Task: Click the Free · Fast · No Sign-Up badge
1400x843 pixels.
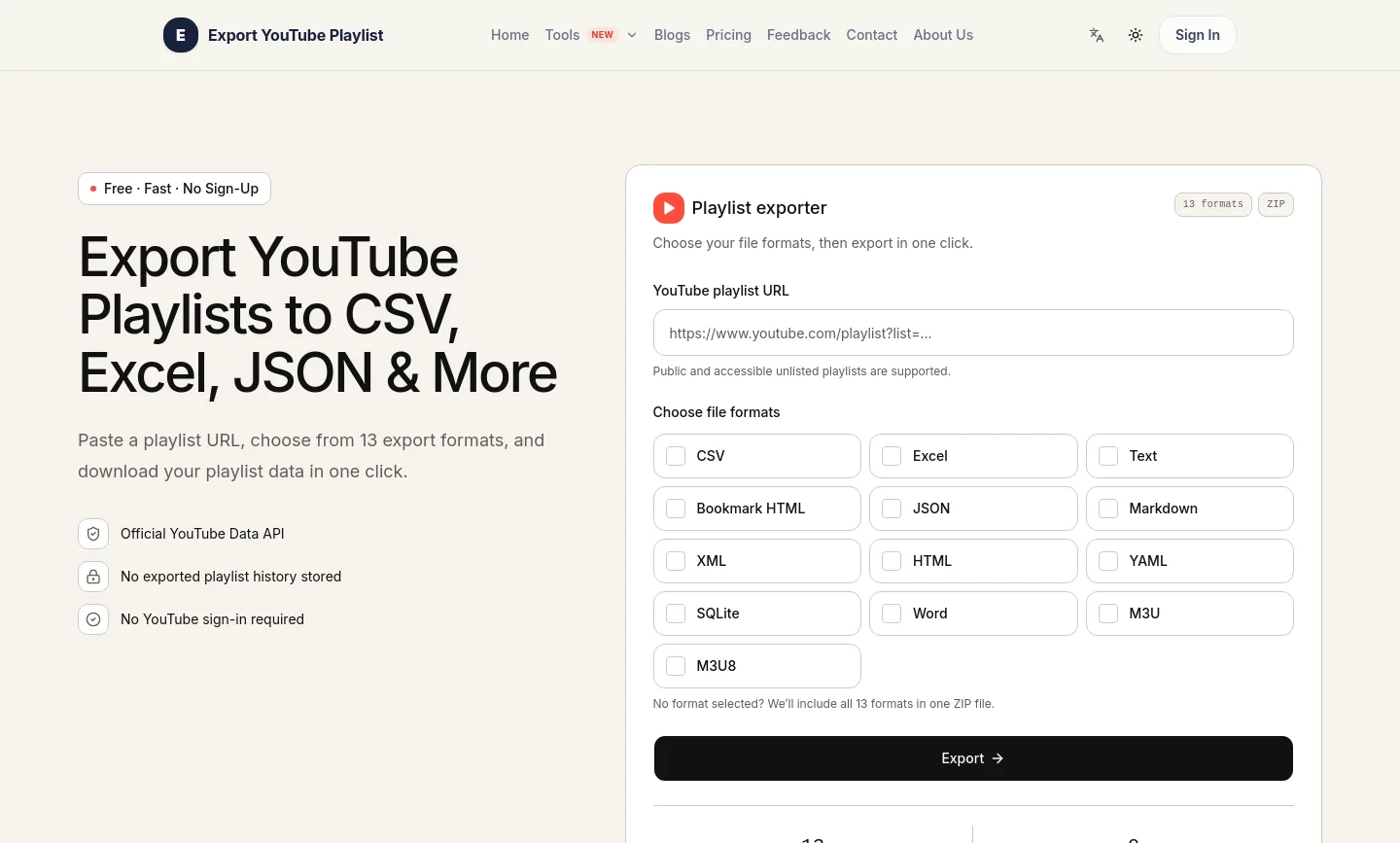Action: (174, 189)
